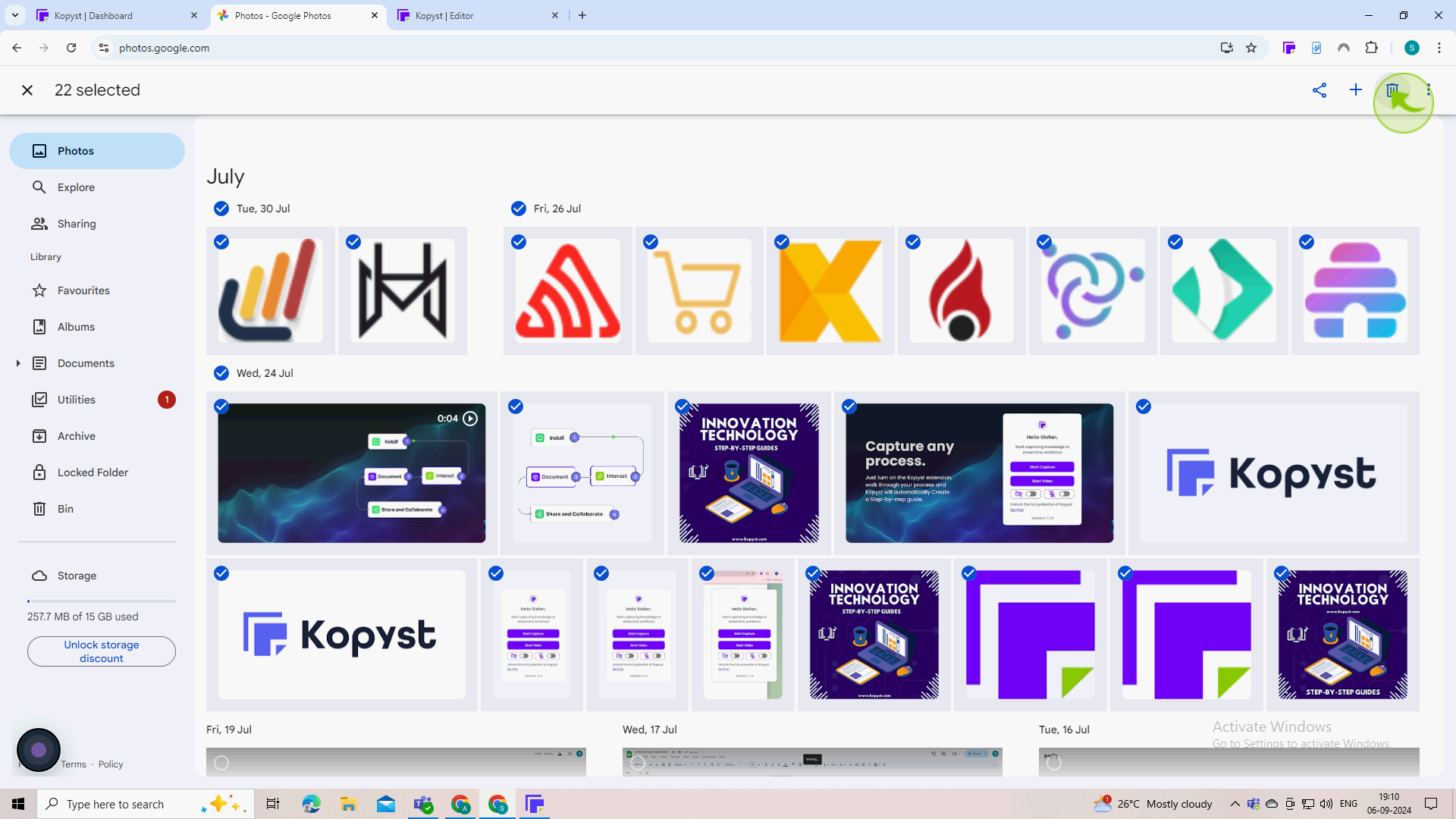Open the volume control in tray
Viewport: 1456px width, 819px height.
click(x=1326, y=804)
